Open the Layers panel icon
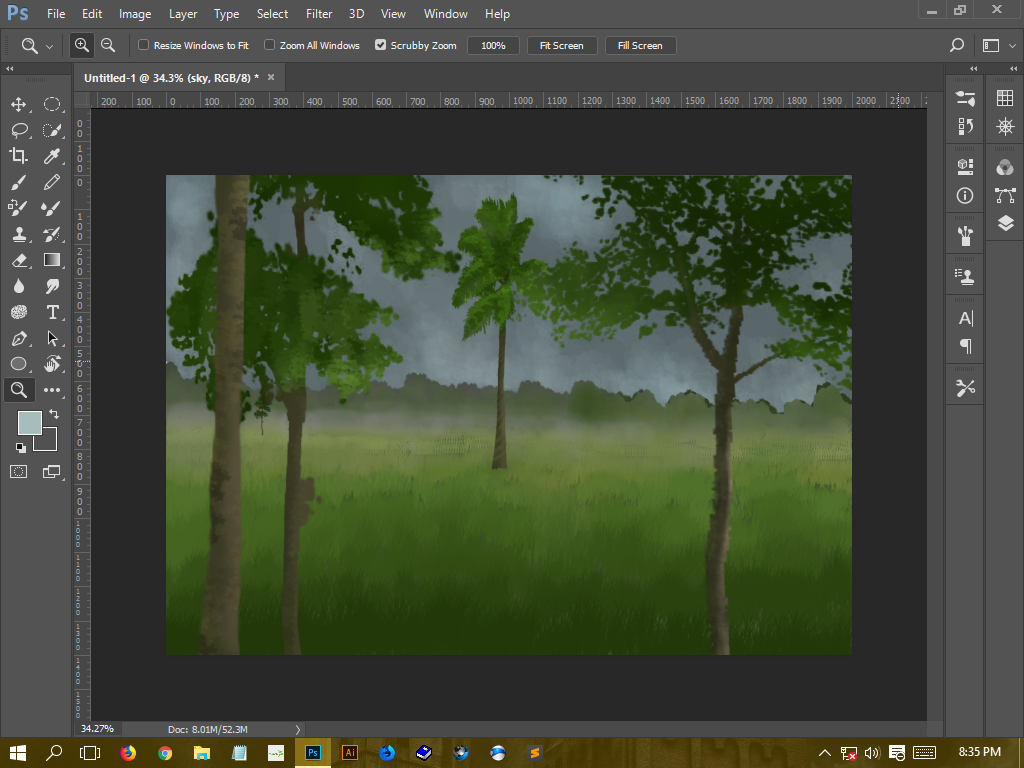The height and width of the screenshot is (768, 1024). 1004,223
